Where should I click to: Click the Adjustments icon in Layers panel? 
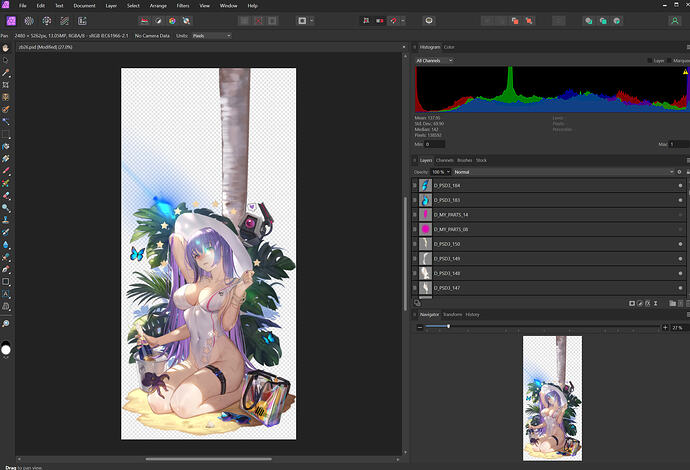point(640,303)
